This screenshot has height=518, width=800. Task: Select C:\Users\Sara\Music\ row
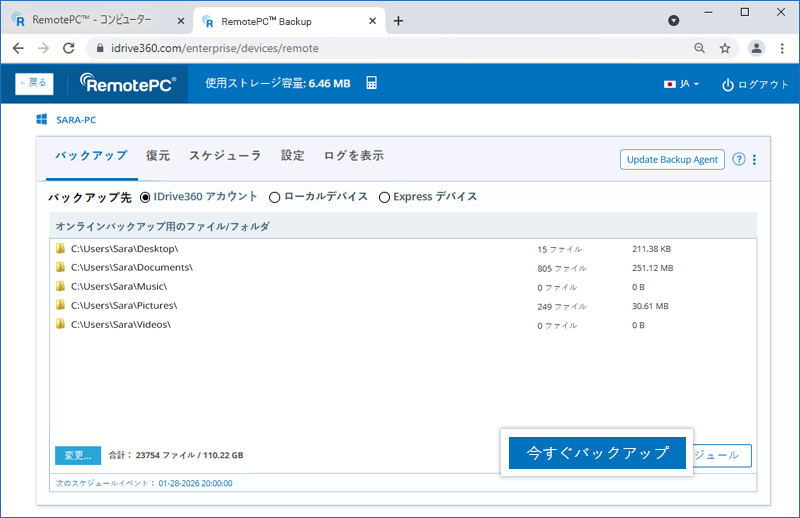pyautogui.click(x=403, y=286)
